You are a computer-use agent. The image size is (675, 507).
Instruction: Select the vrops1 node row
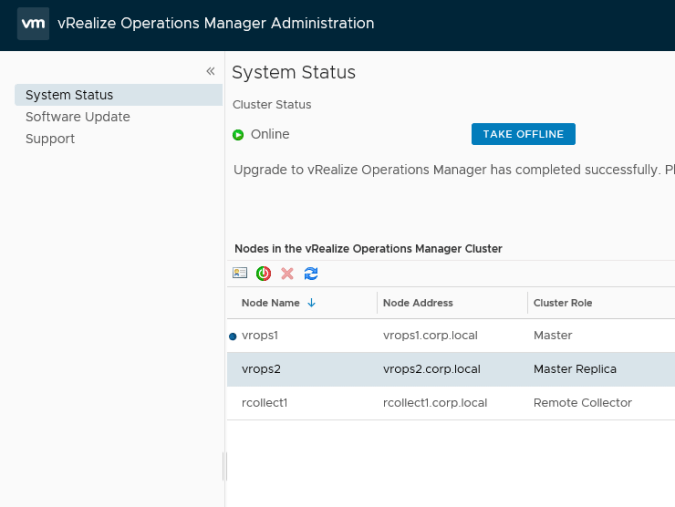pos(260,336)
